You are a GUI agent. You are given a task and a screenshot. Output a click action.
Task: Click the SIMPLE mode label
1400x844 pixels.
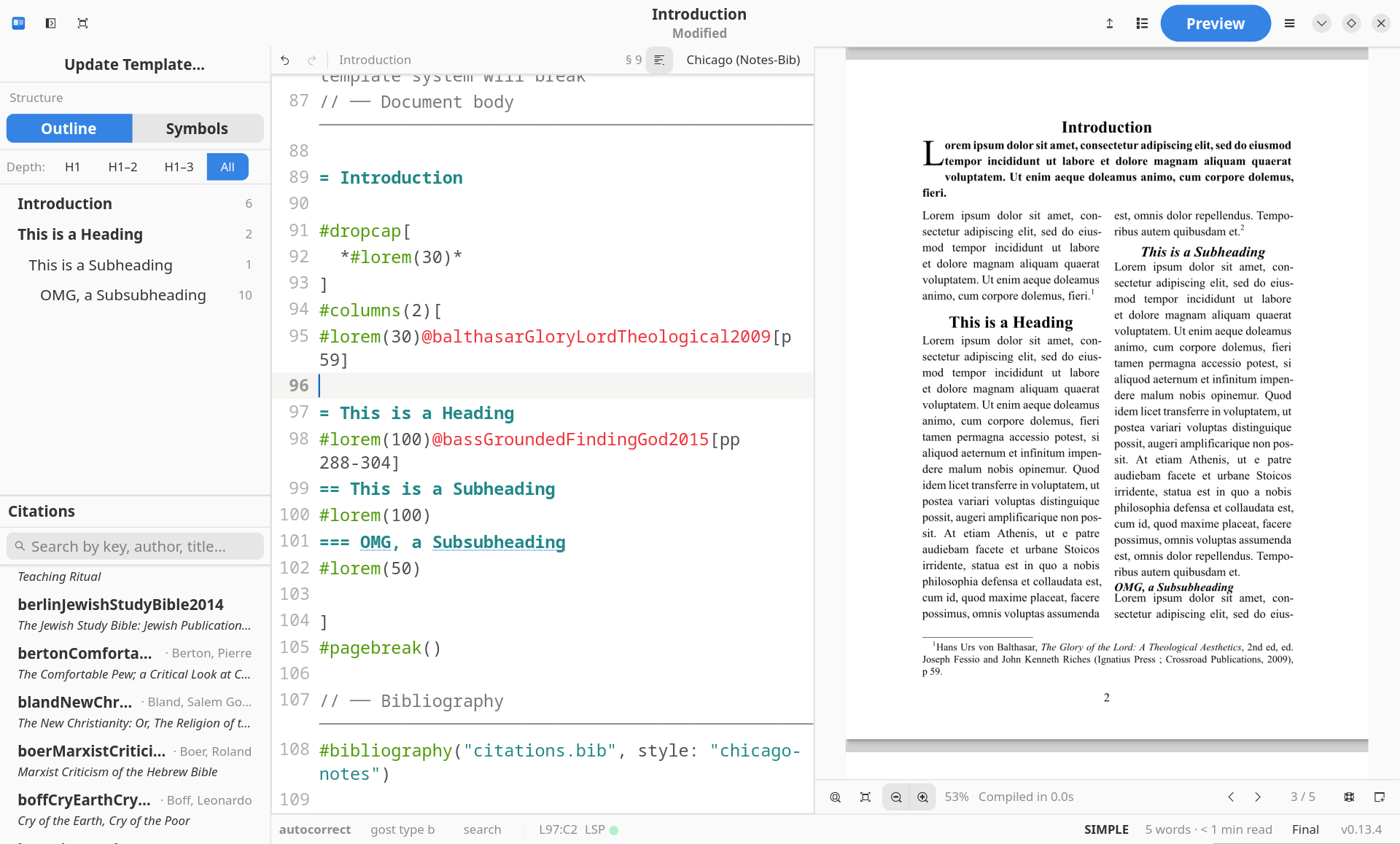1106,829
